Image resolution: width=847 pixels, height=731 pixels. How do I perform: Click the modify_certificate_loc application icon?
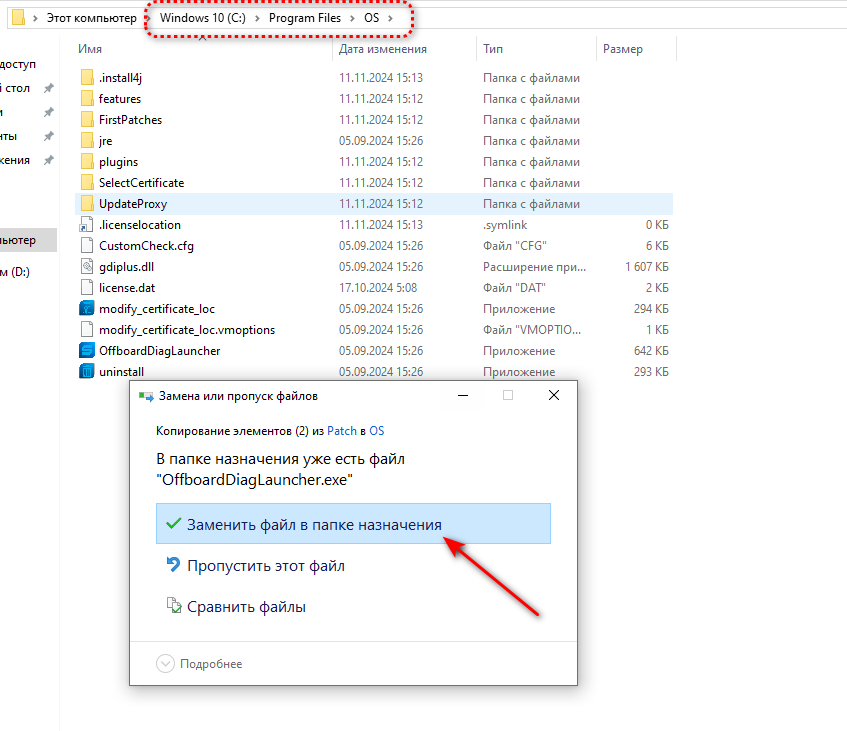[x=86, y=309]
